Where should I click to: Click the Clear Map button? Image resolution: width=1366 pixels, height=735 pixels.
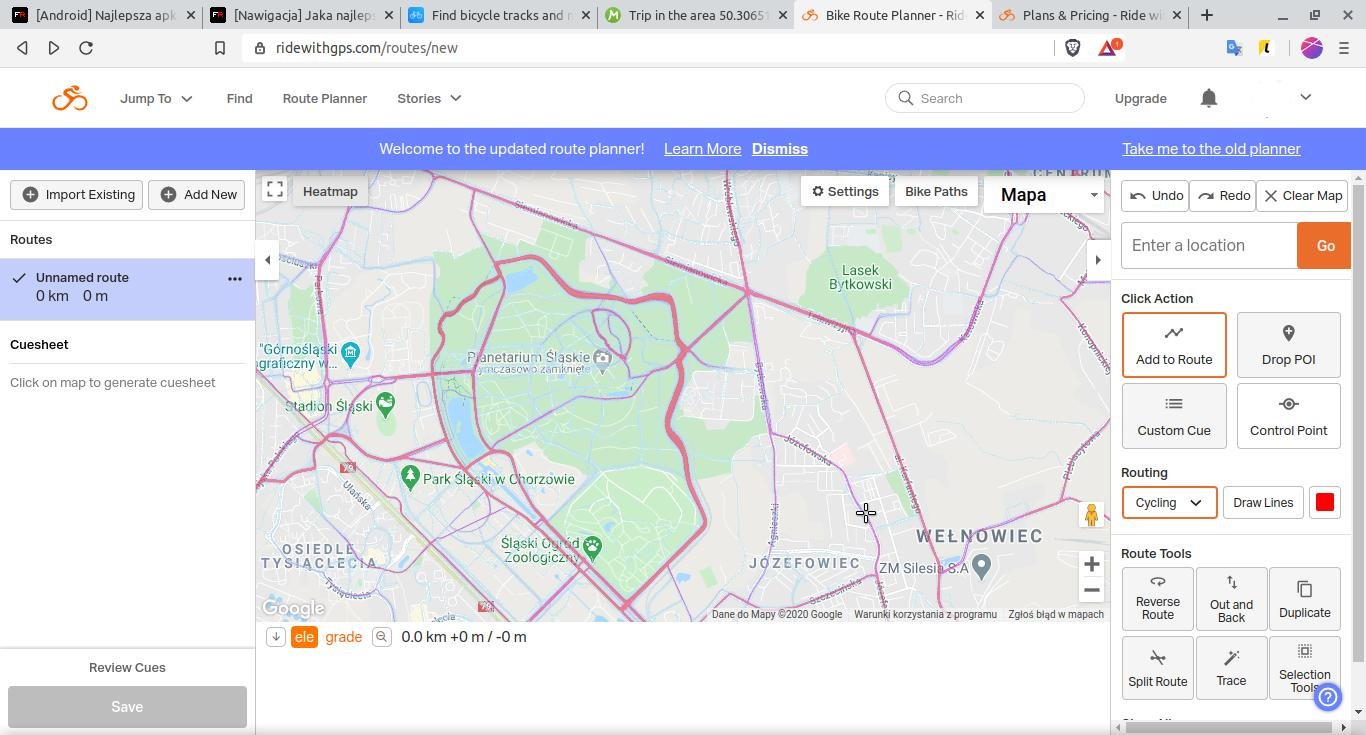pyautogui.click(x=1302, y=196)
